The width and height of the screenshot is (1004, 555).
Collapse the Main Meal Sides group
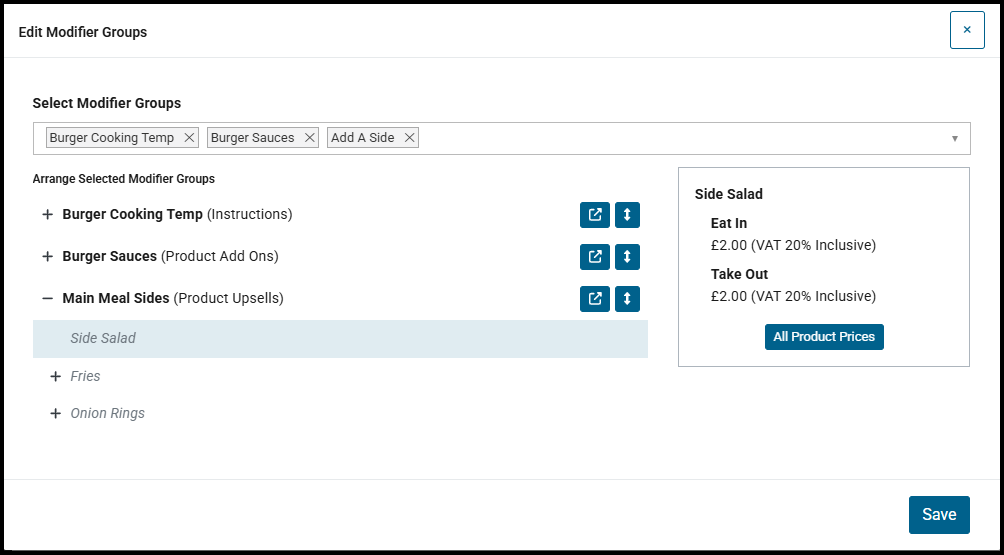coord(47,298)
